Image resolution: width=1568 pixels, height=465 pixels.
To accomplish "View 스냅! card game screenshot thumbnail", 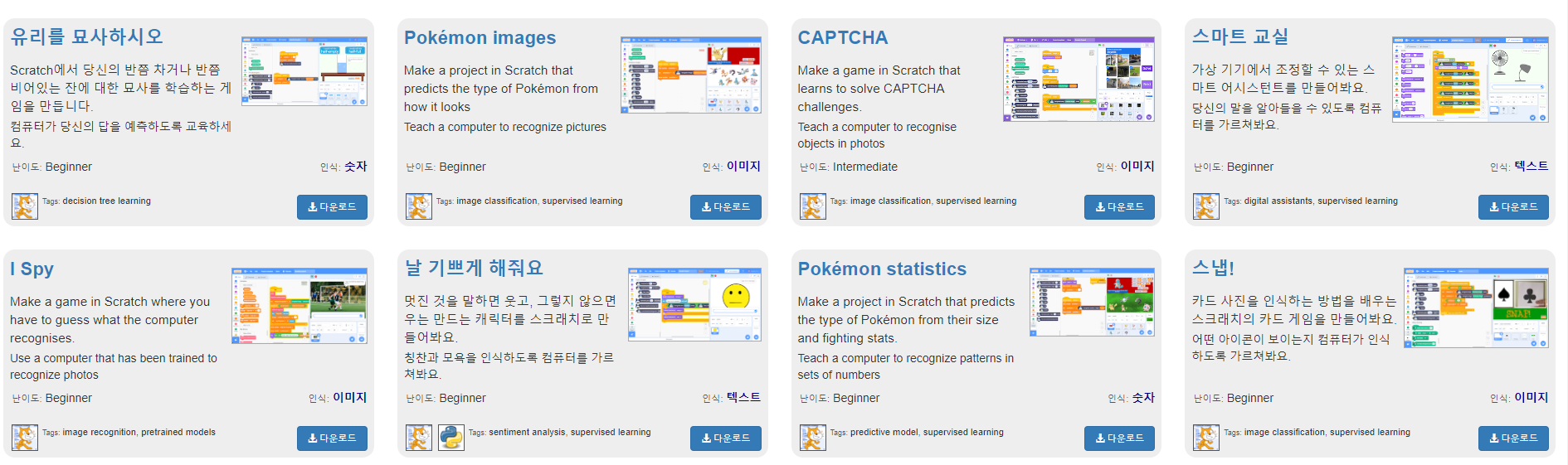I will pyautogui.click(x=1476, y=308).
